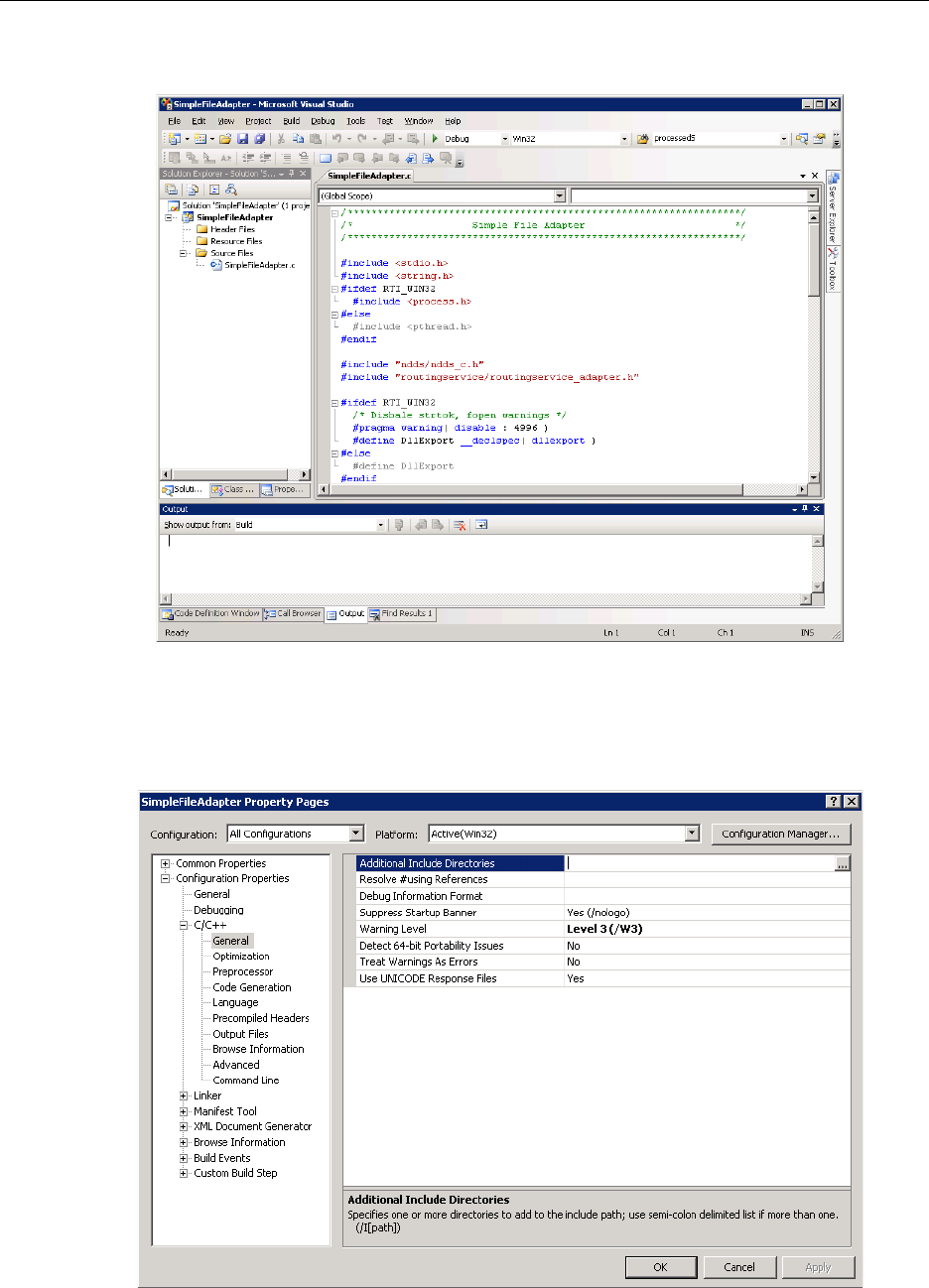Toggle the auto-hide pin of the Output window

pos(804,509)
